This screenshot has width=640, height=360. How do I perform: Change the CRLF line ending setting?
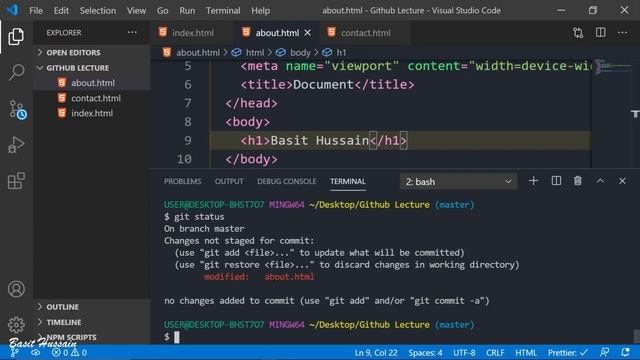495,353
